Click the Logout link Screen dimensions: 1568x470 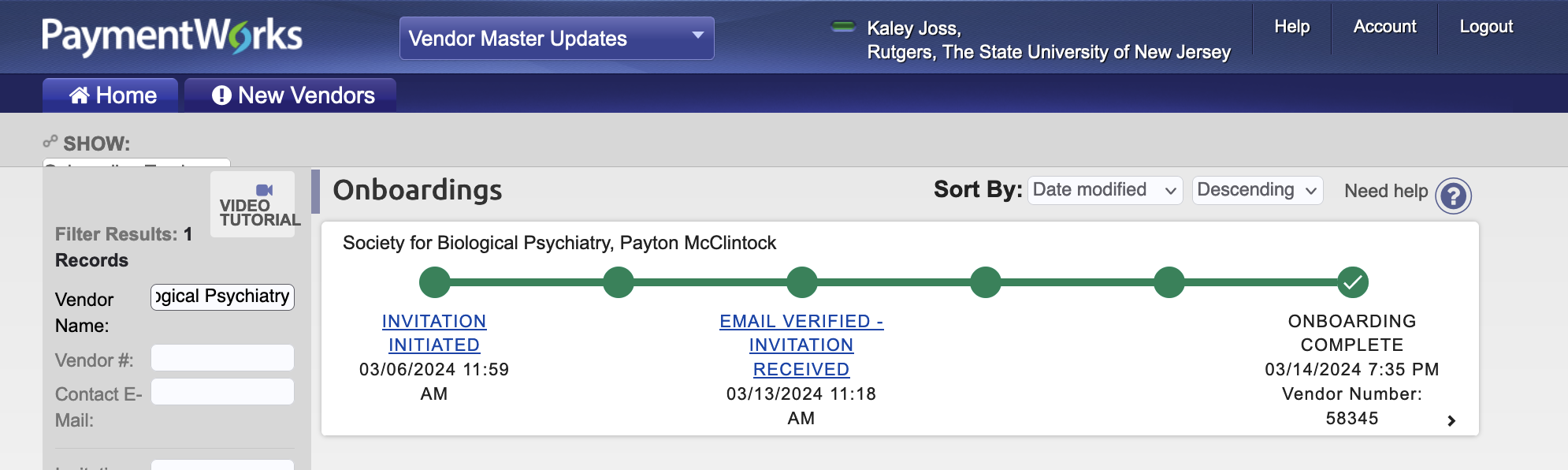click(x=1486, y=27)
